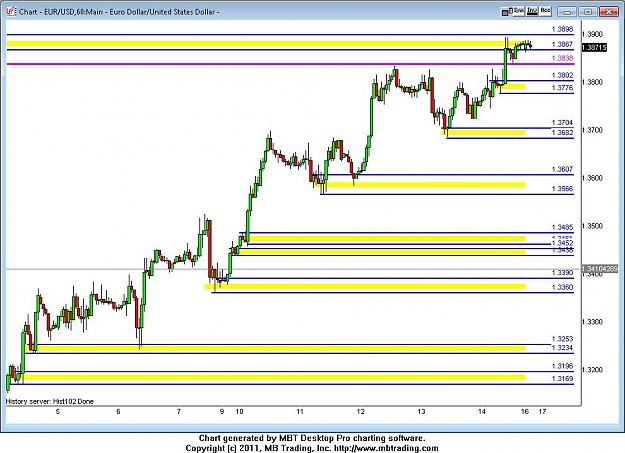Click the 'History server: Hist102 Done' status text

(x=50, y=402)
